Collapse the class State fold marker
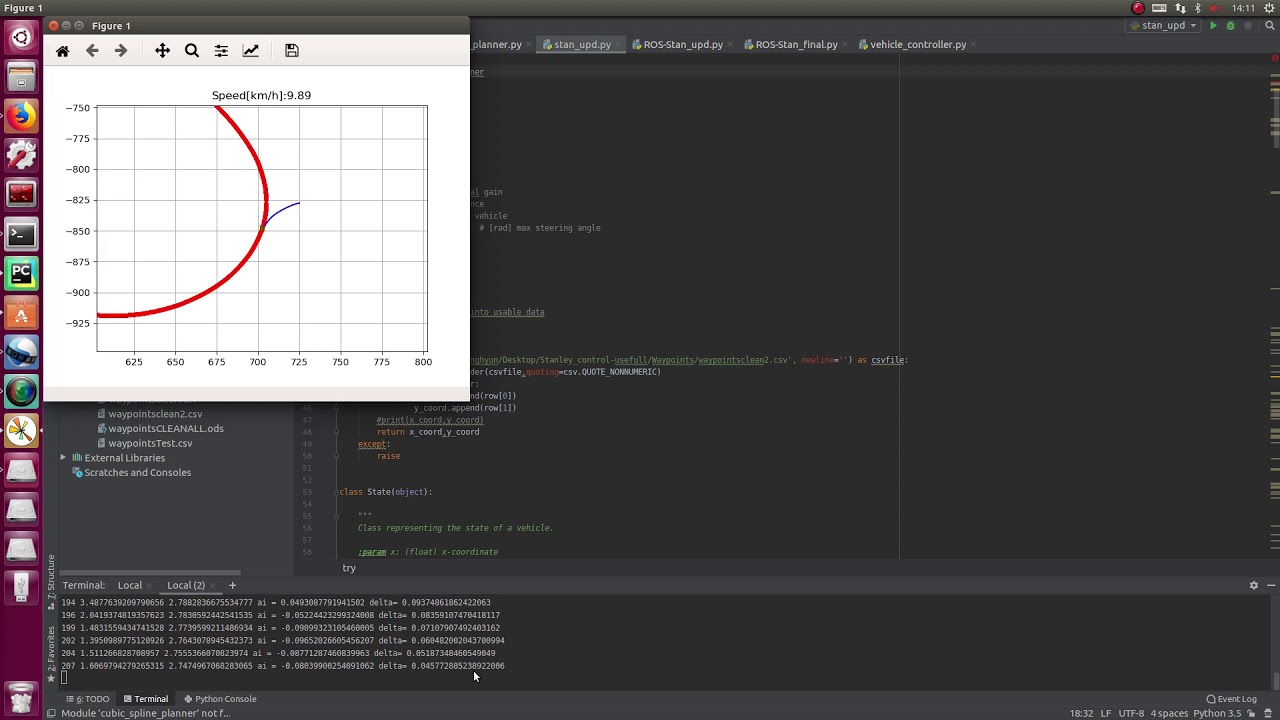Image resolution: width=1280 pixels, height=720 pixels. [336, 492]
